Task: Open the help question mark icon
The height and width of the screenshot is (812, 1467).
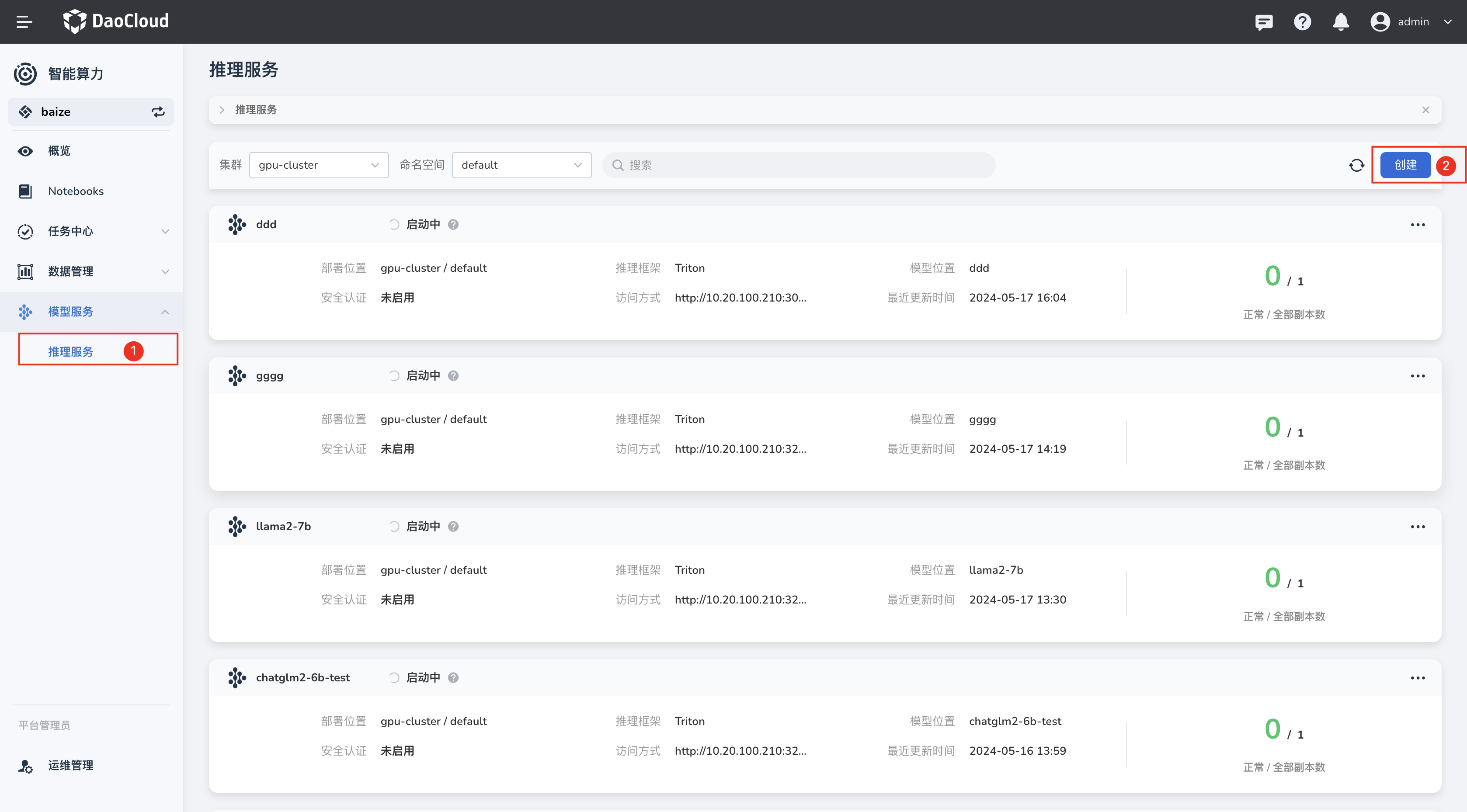Action: (1302, 22)
